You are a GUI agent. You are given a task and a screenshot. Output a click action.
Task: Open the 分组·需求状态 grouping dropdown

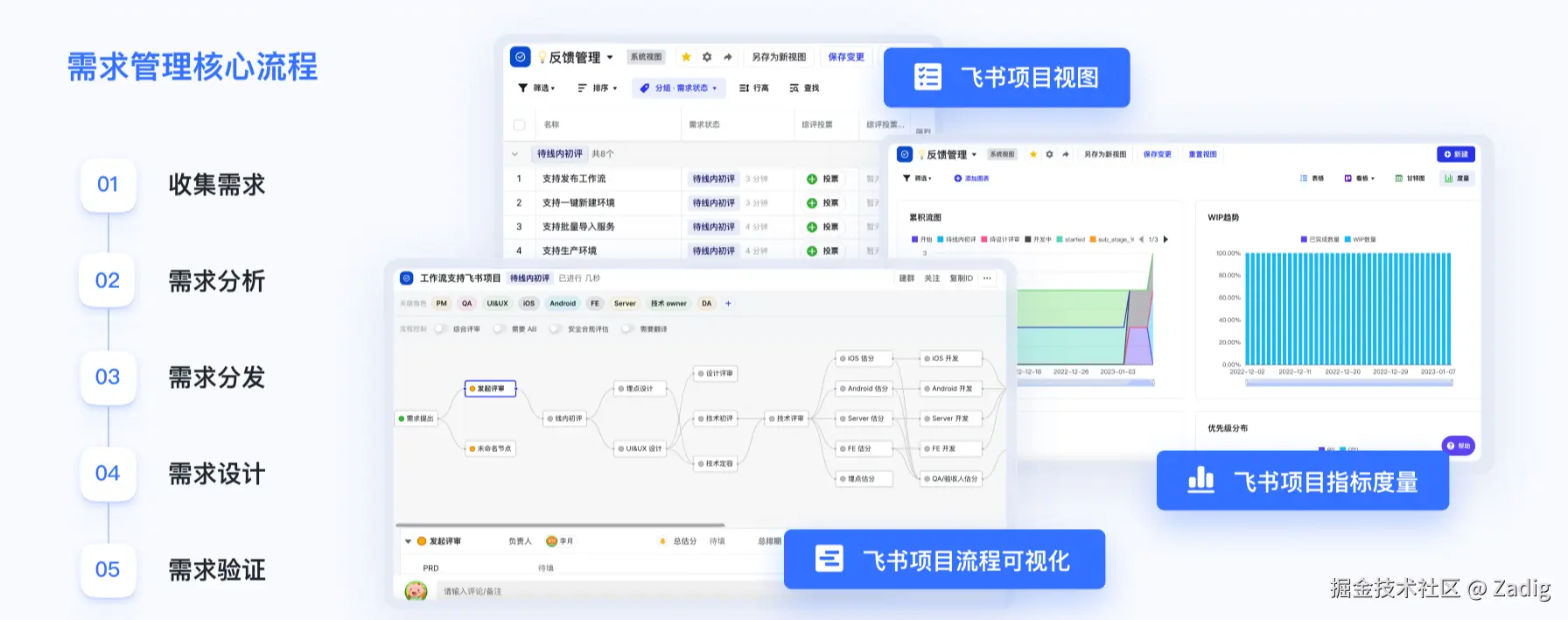(x=679, y=88)
